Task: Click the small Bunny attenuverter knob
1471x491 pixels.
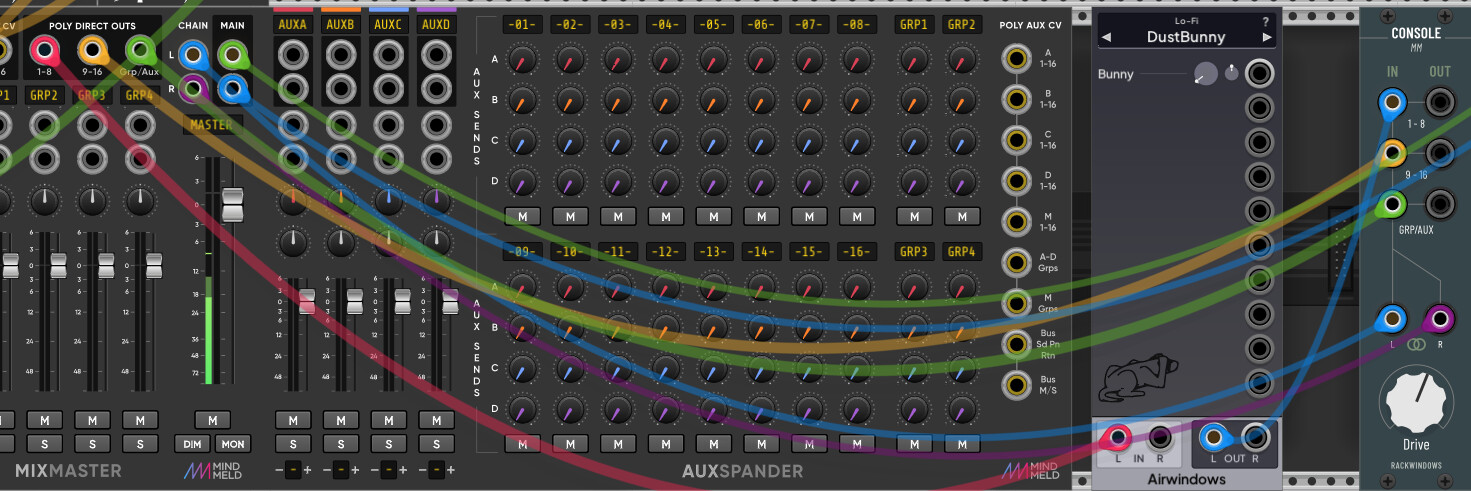Action: click(x=1232, y=73)
